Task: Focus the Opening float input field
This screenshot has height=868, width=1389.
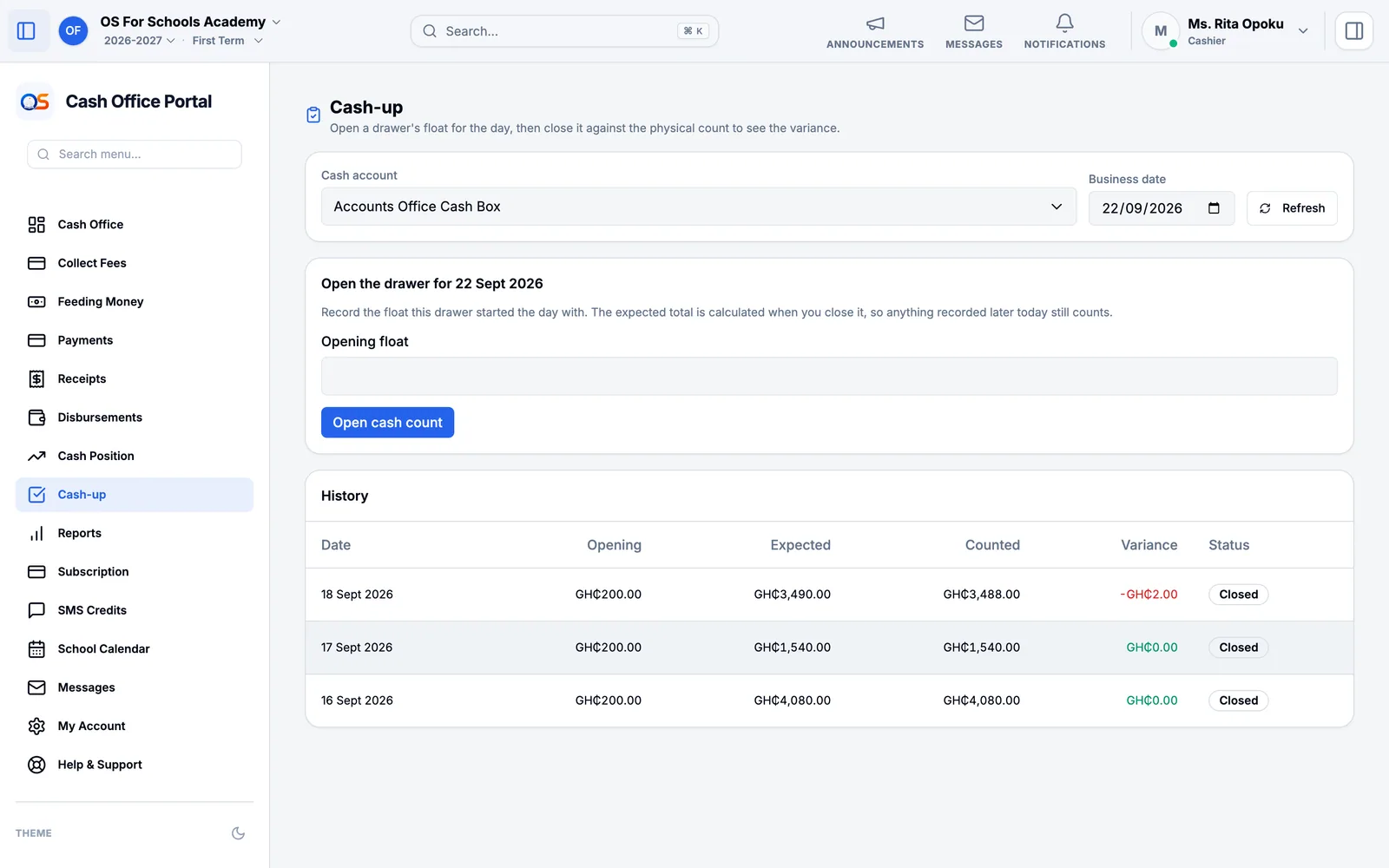Action: (x=829, y=376)
